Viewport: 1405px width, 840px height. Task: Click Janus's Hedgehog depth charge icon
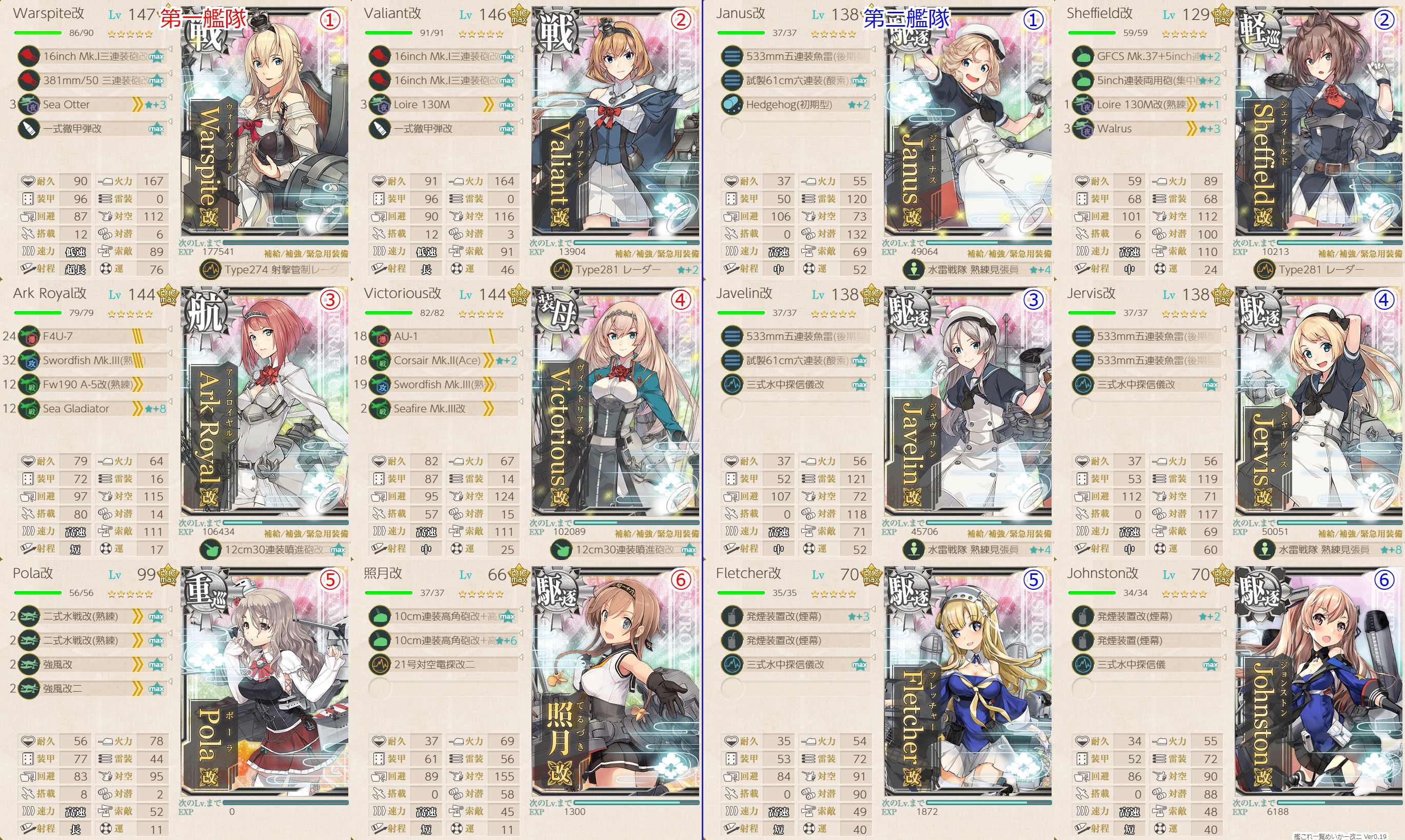coord(732,105)
